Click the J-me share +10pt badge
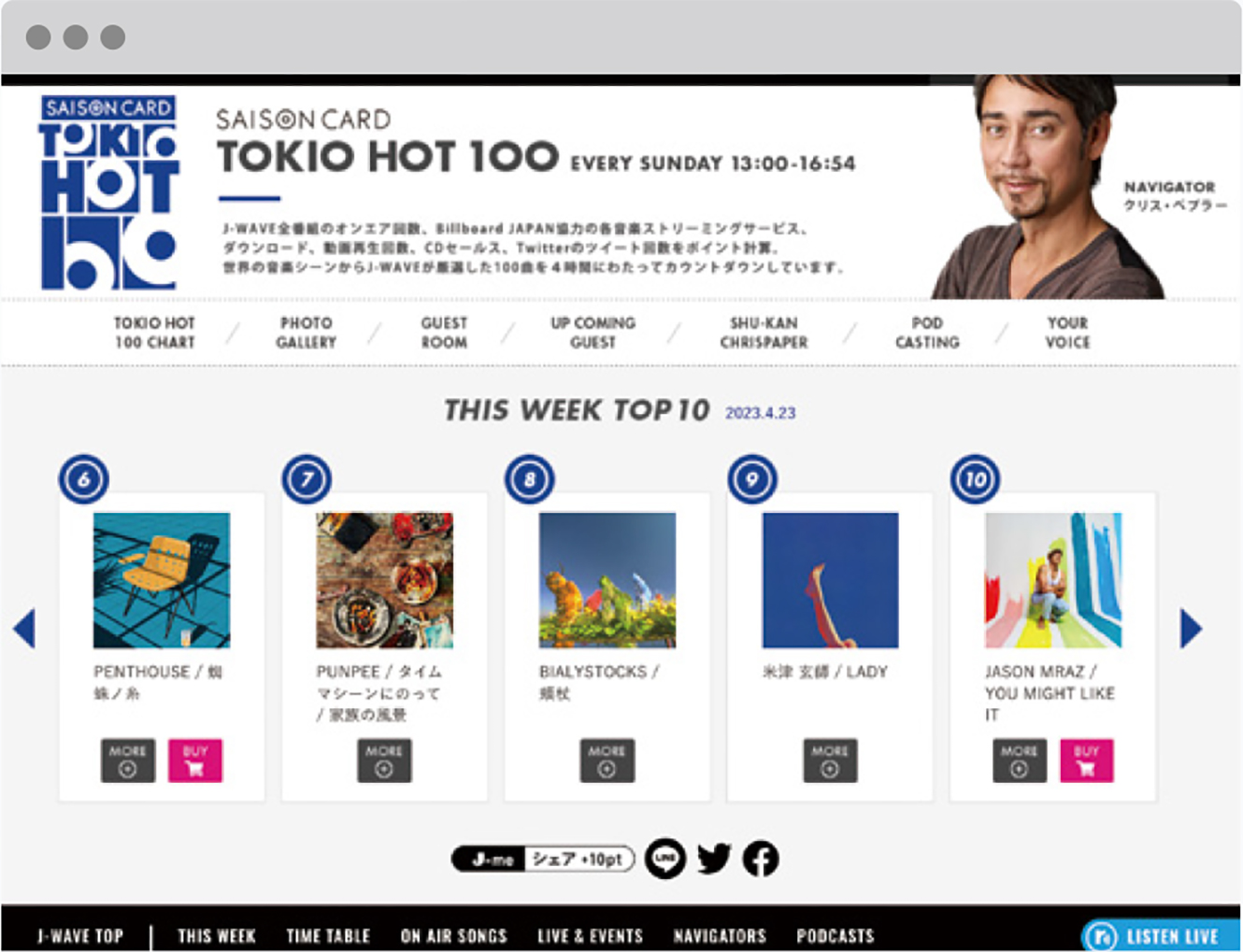 tap(543, 859)
